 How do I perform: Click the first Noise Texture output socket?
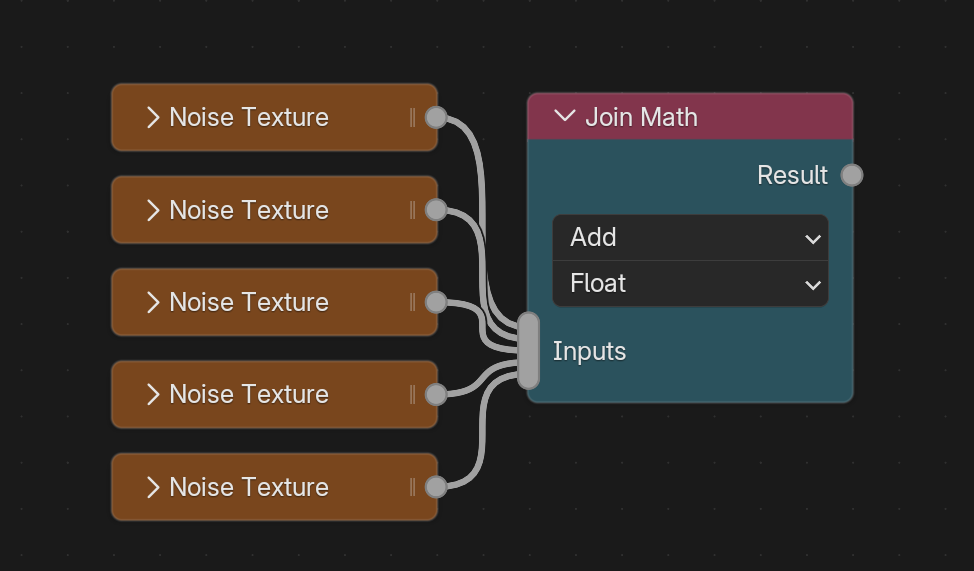pyautogui.click(x=436, y=117)
